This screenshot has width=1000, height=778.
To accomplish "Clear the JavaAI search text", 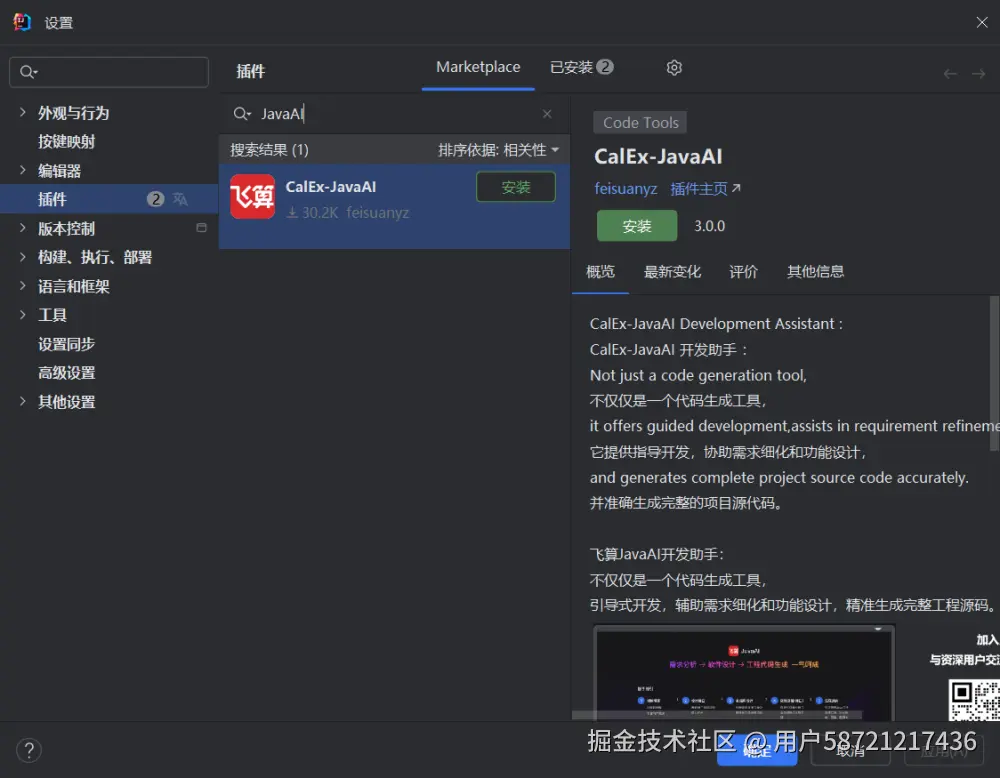I will (x=547, y=114).
